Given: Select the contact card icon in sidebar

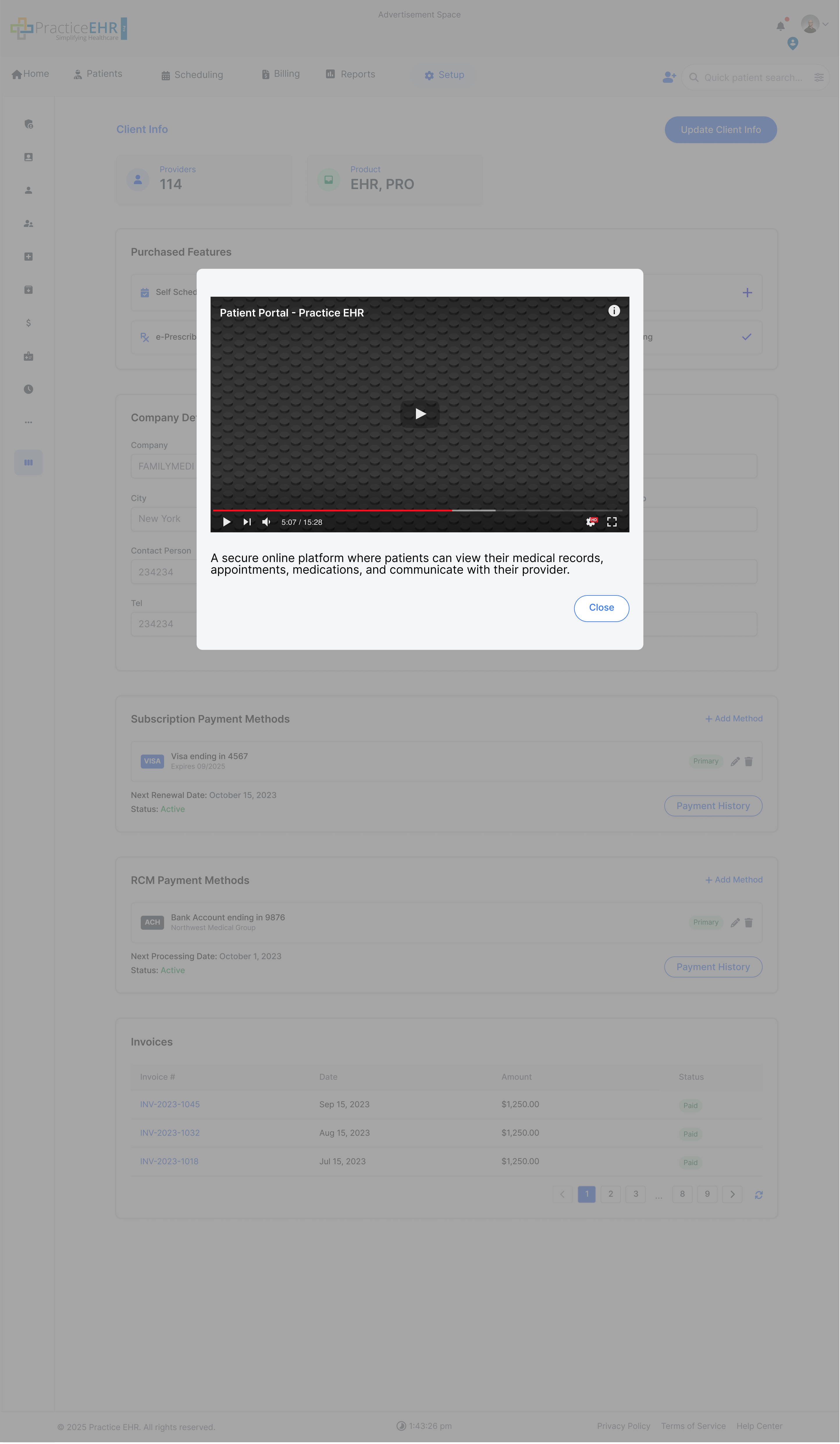Looking at the screenshot, I should click(x=29, y=157).
